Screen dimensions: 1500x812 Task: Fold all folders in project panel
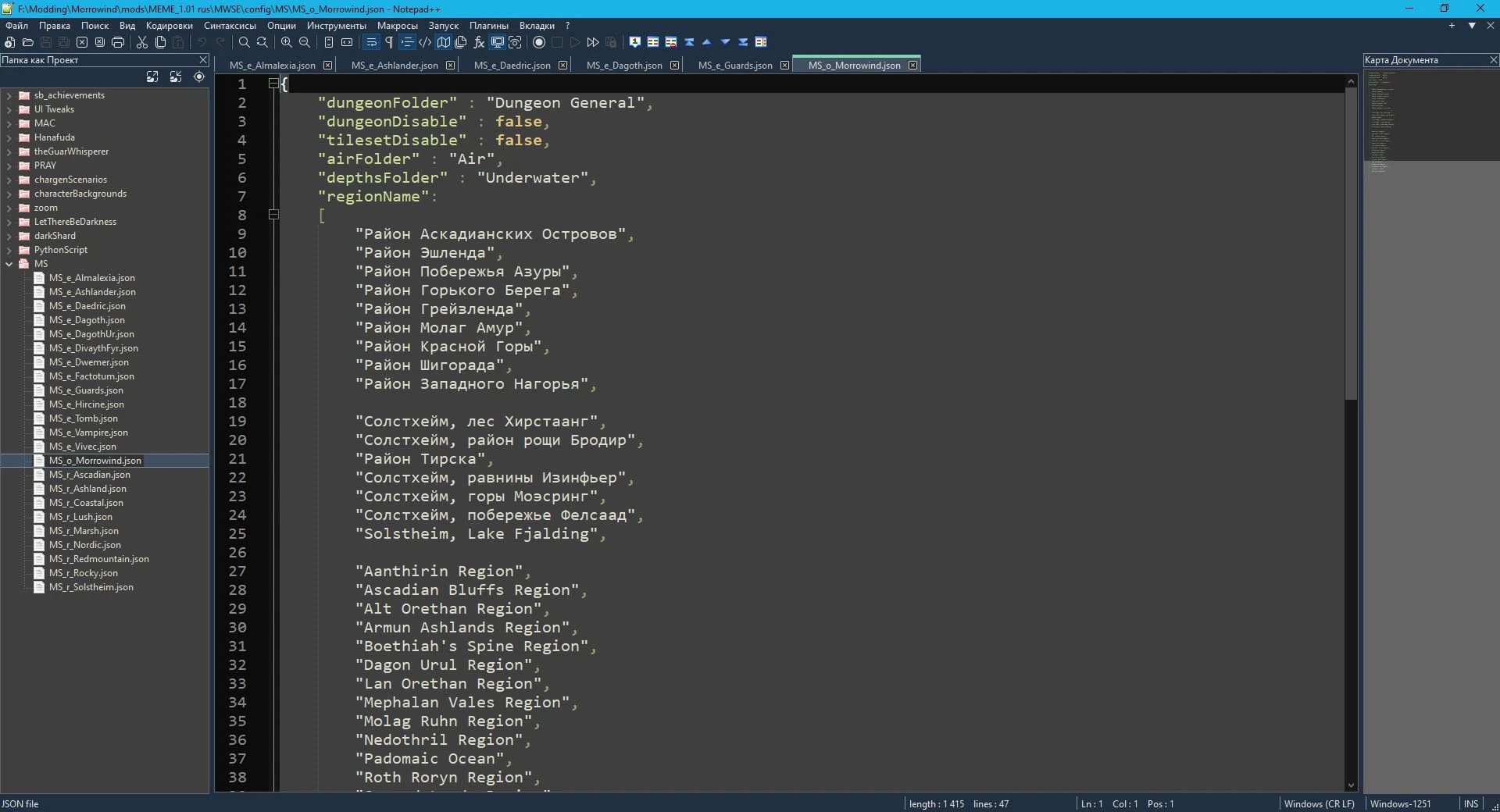[x=176, y=77]
